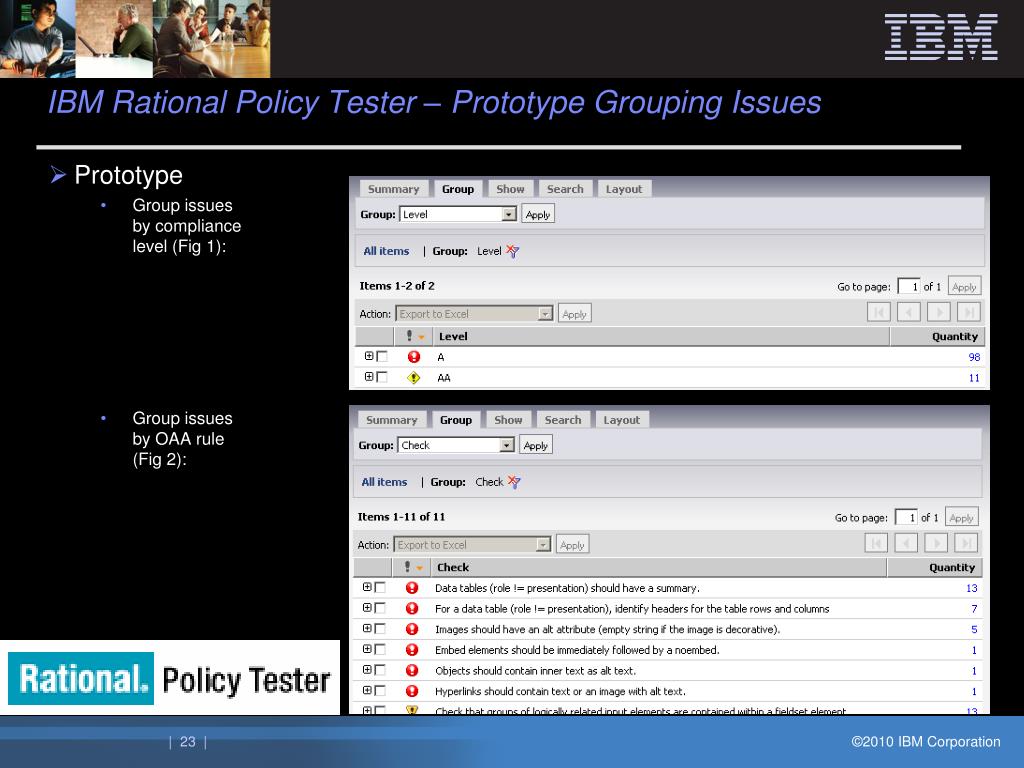Viewport: 1024px width, 768px height.
Task: Remove the Level group filter icon
Action: [513, 251]
